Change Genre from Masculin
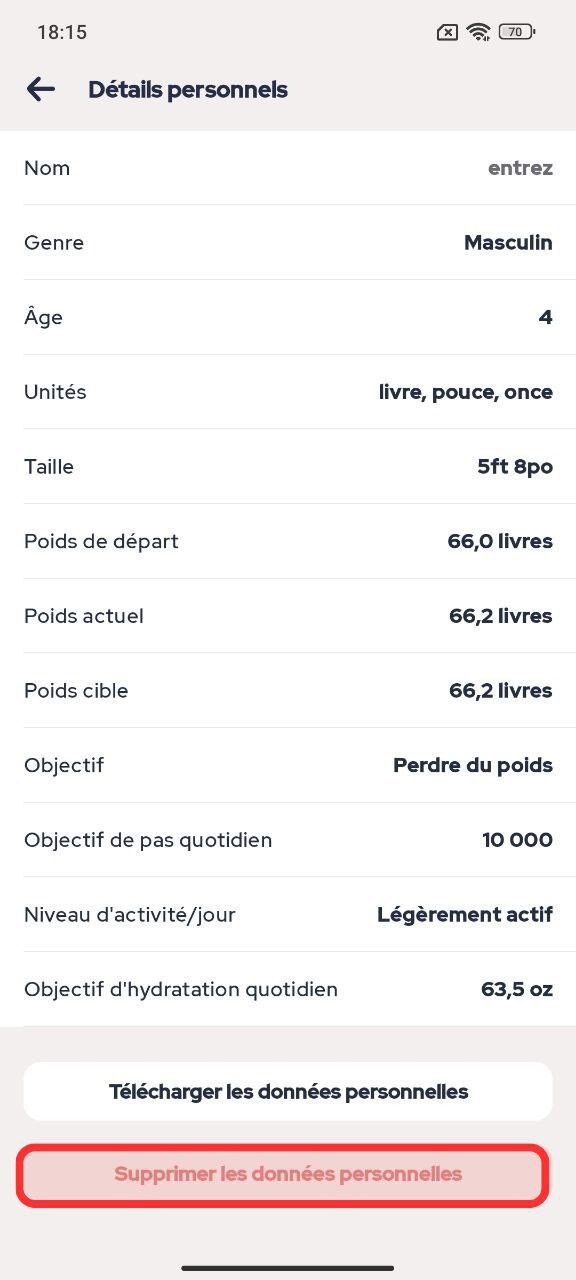This screenshot has width=576, height=1280. [x=288, y=243]
